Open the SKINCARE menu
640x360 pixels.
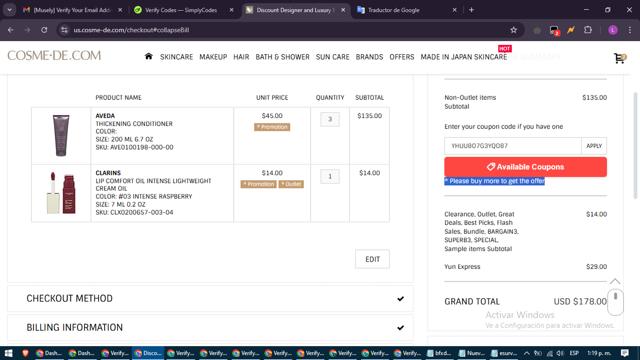pyautogui.click(x=176, y=57)
